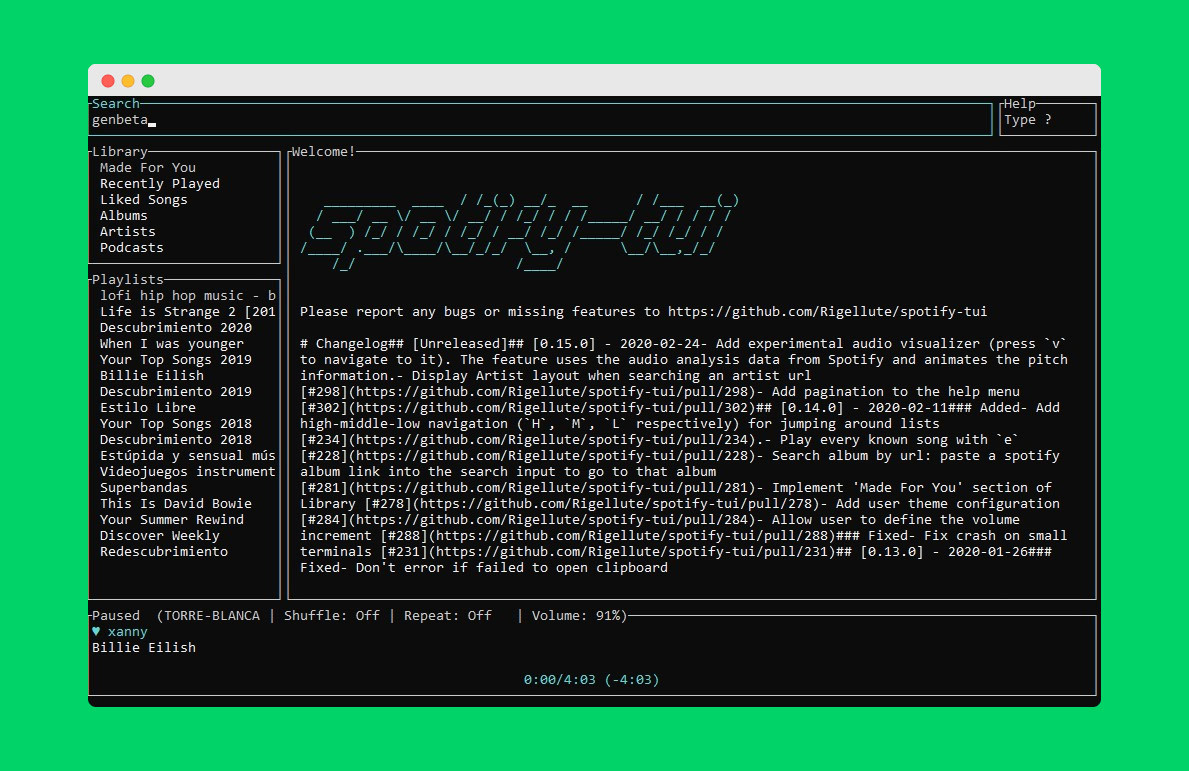Open This Is David Bowie playlist
Image resolution: width=1189 pixels, height=771 pixels.
click(176, 503)
